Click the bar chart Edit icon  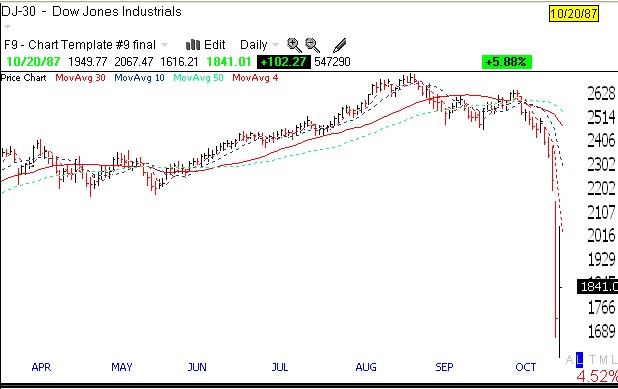[193, 45]
